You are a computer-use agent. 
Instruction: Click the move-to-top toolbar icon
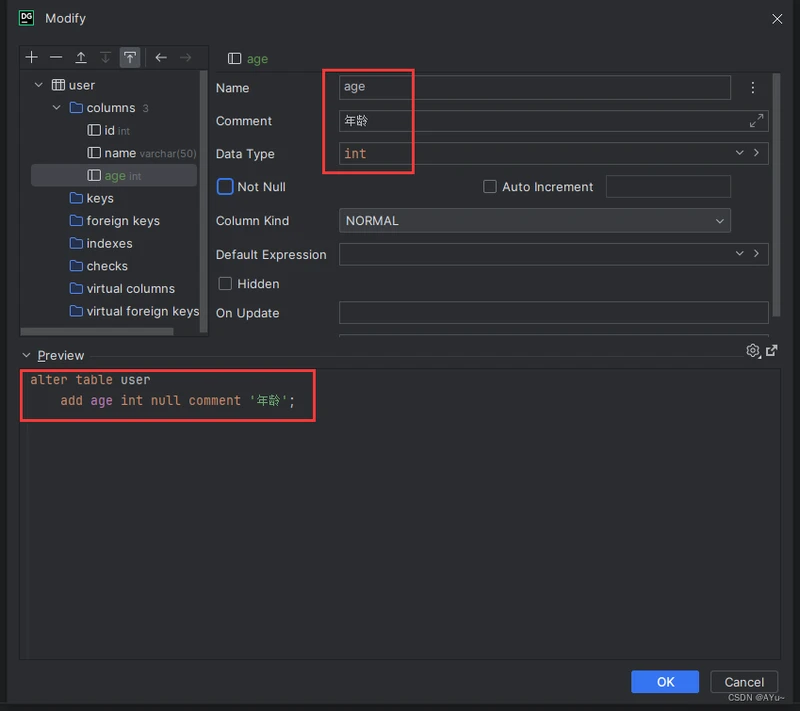click(x=130, y=57)
